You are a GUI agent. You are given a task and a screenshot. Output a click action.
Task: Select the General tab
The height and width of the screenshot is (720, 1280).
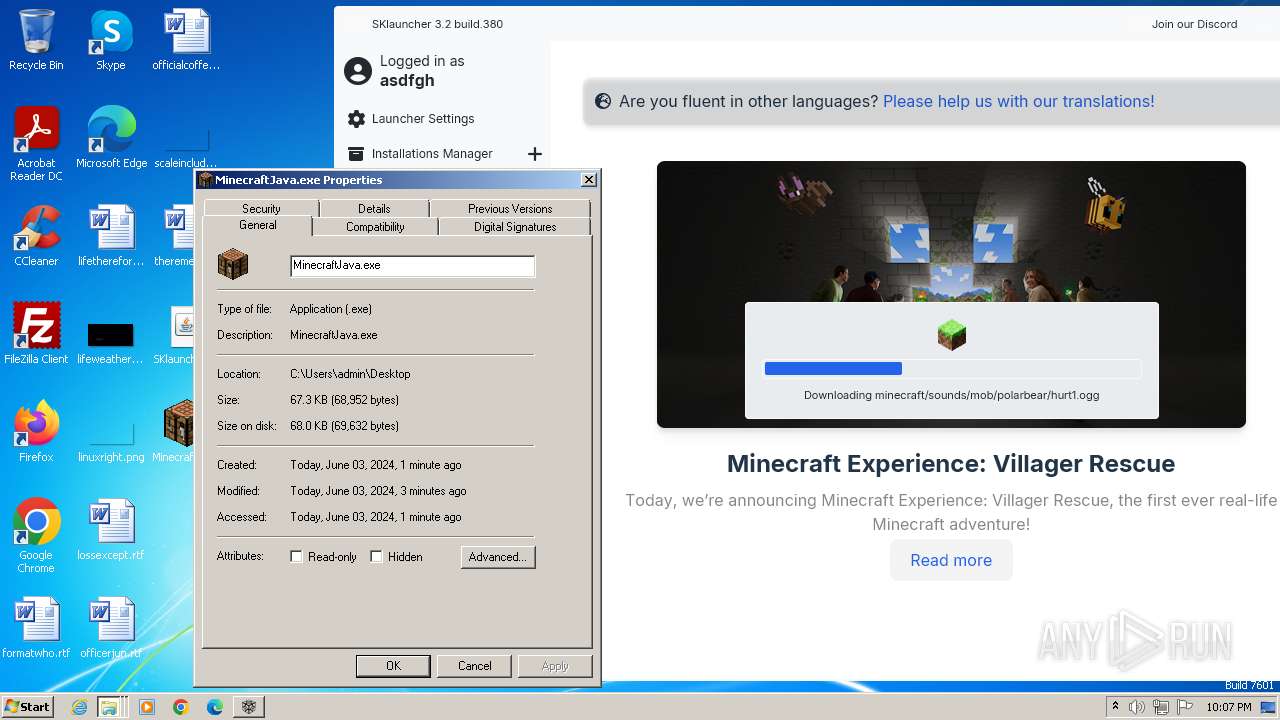point(257,226)
